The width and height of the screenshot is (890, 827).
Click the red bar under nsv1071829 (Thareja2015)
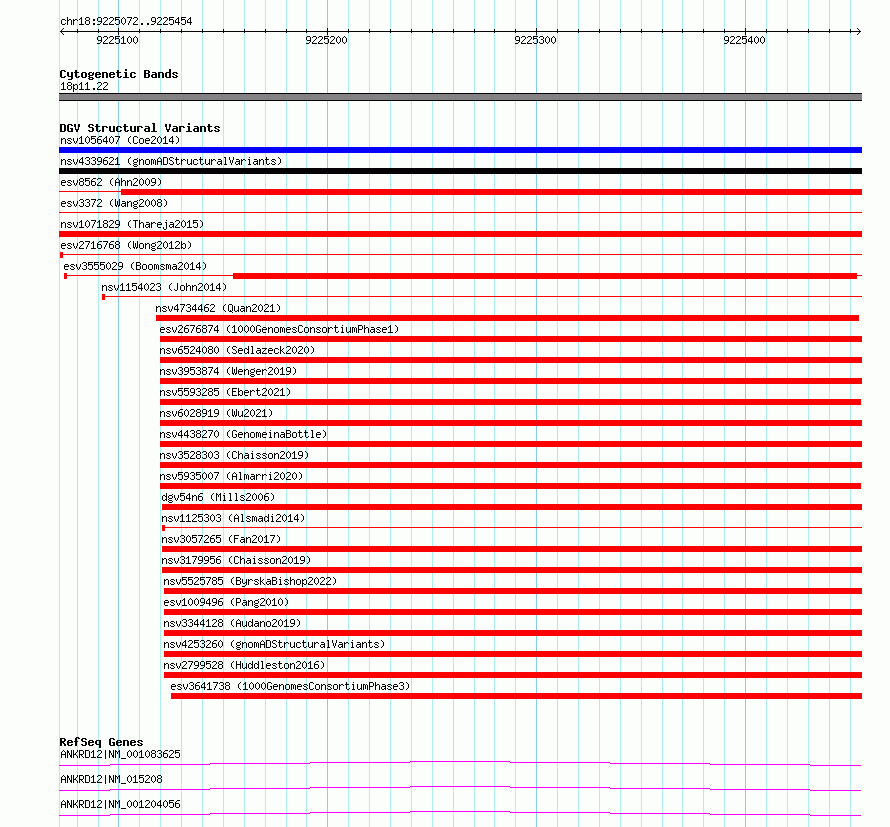pos(460,234)
